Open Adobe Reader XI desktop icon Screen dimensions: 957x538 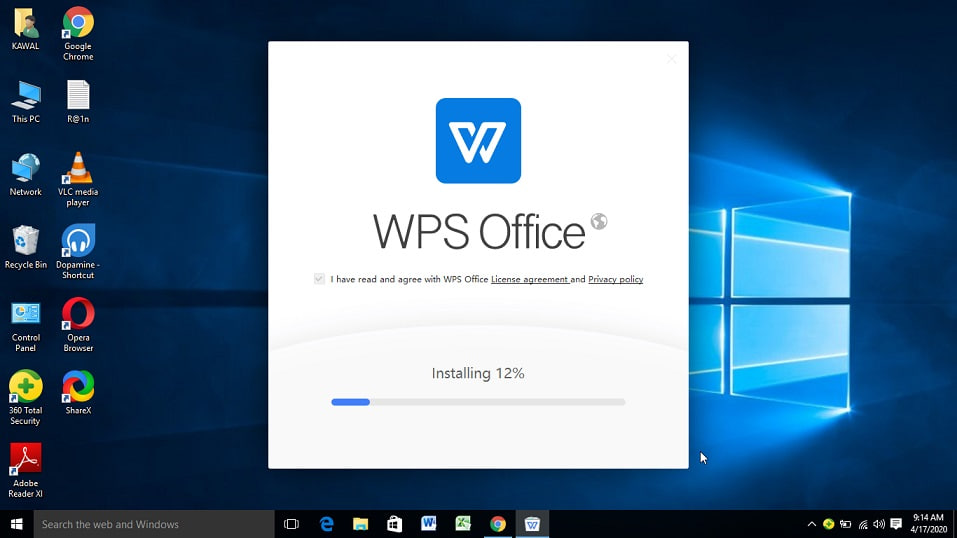(25, 460)
